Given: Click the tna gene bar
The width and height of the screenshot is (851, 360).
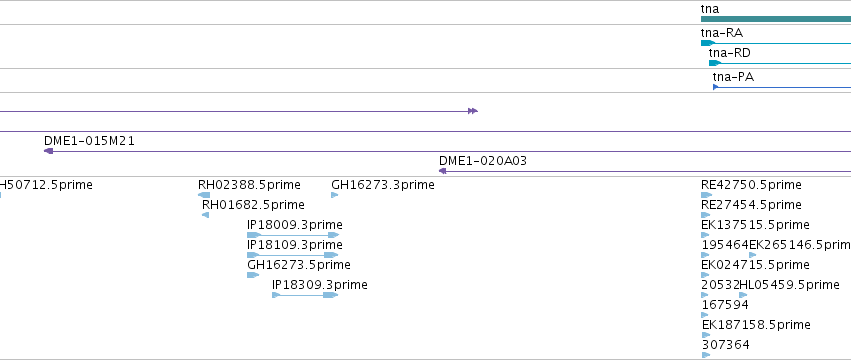Looking at the screenshot, I should [776, 19].
